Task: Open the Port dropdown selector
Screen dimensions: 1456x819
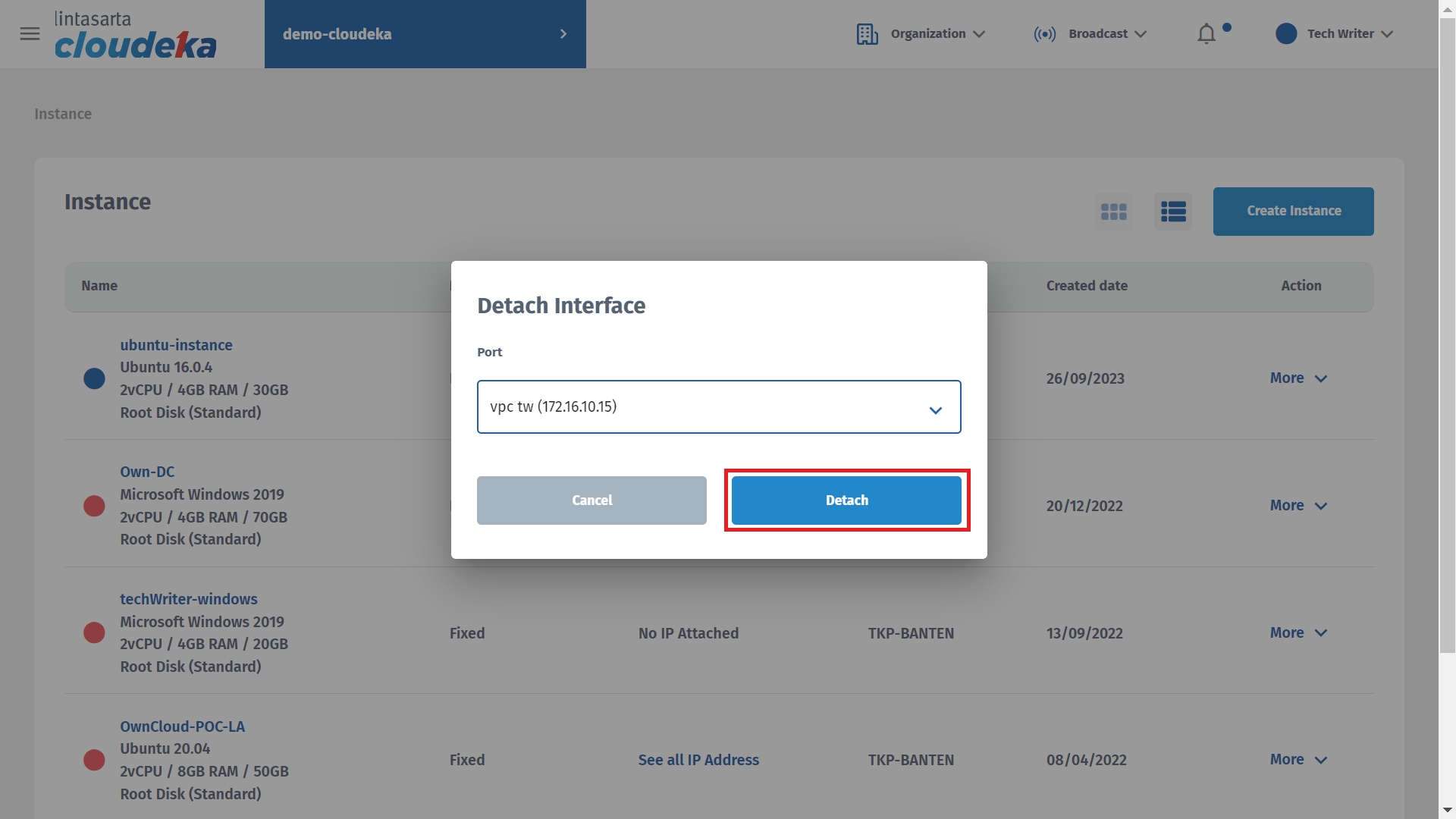Action: tap(718, 407)
